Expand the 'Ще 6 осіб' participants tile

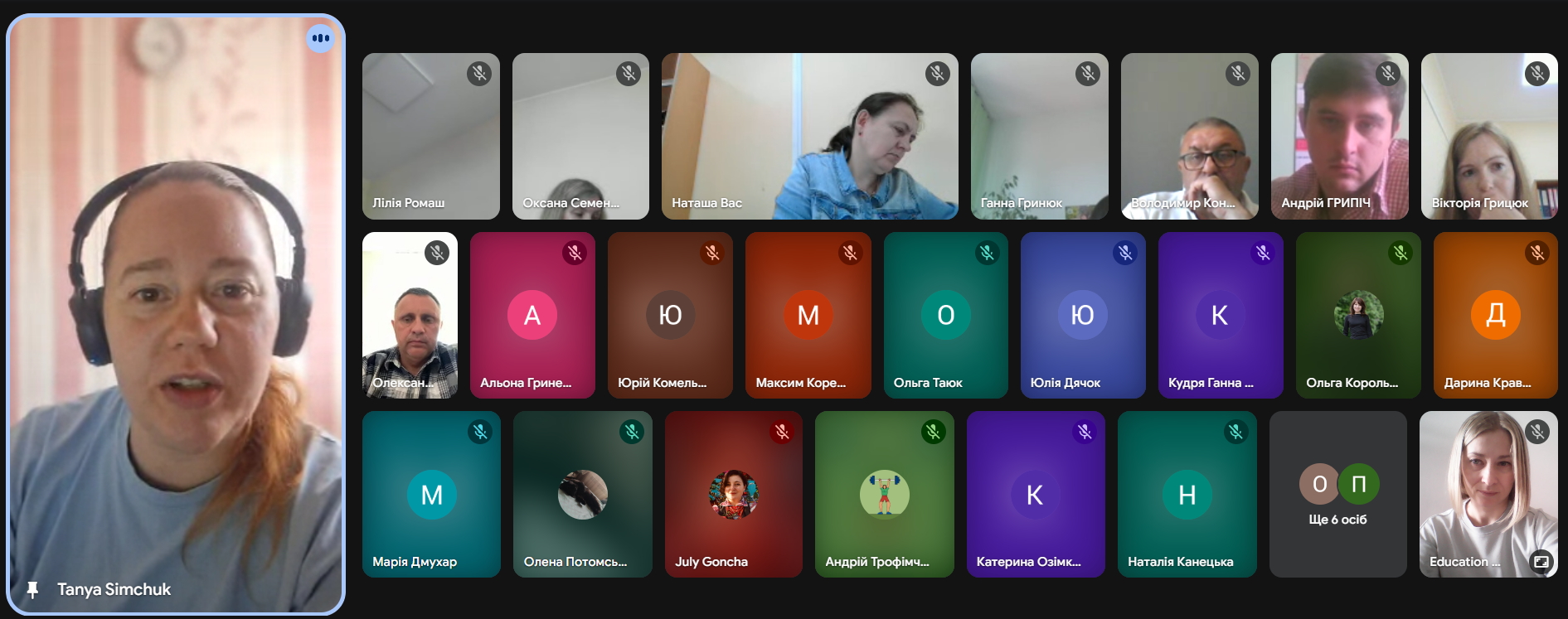[1337, 495]
